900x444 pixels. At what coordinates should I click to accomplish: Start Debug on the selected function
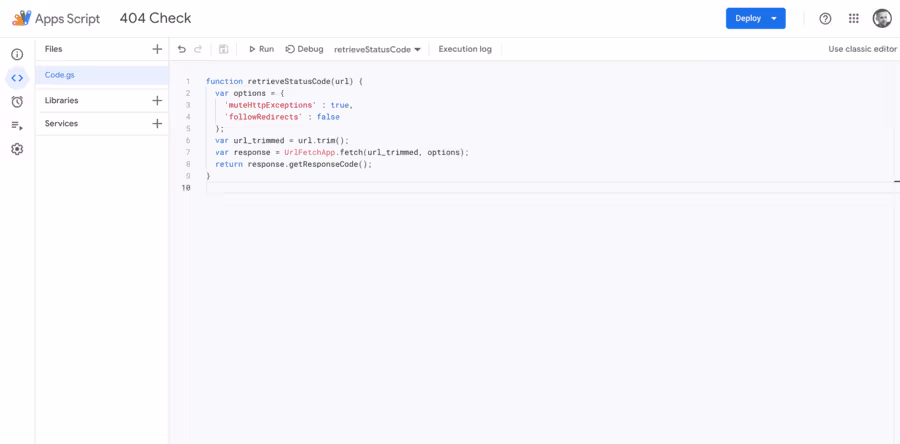tap(305, 49)
